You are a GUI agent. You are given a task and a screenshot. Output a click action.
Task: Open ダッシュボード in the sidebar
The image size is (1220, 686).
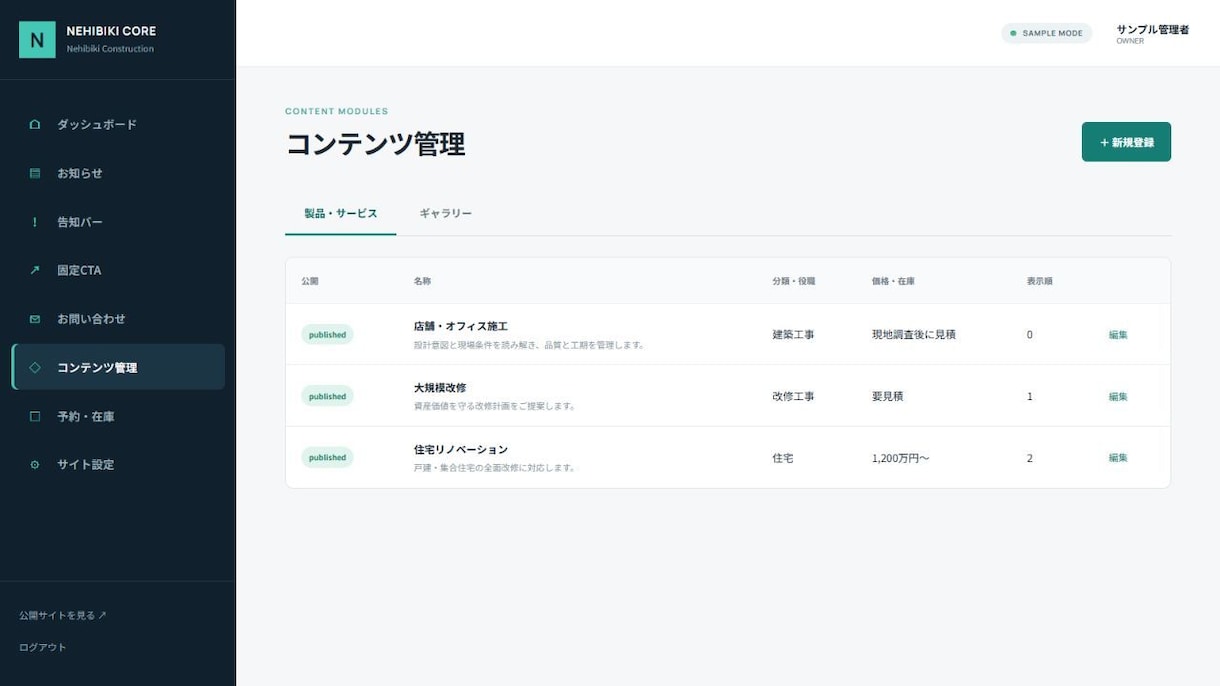(118, 125)
